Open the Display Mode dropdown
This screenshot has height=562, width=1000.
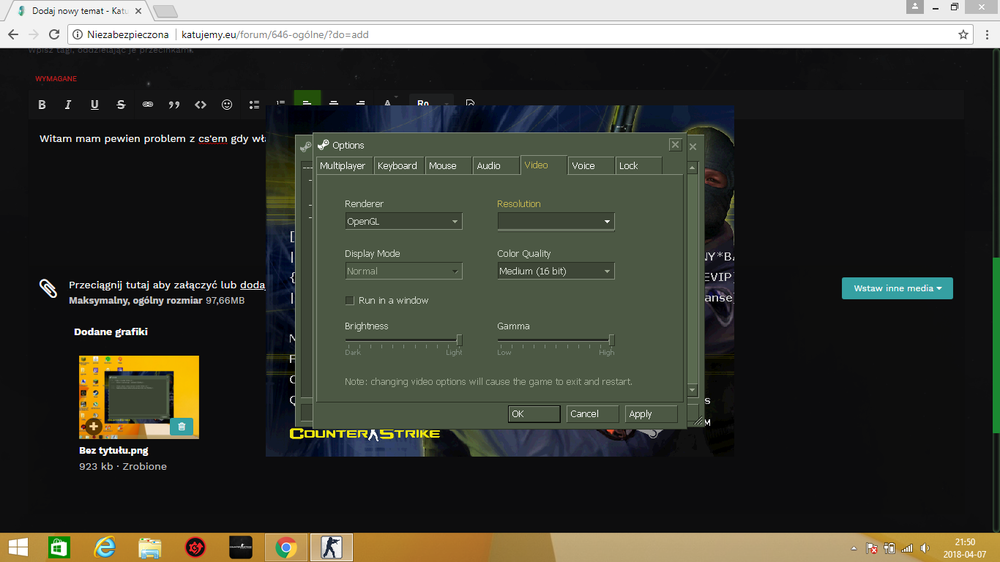(x=403, y=271)
